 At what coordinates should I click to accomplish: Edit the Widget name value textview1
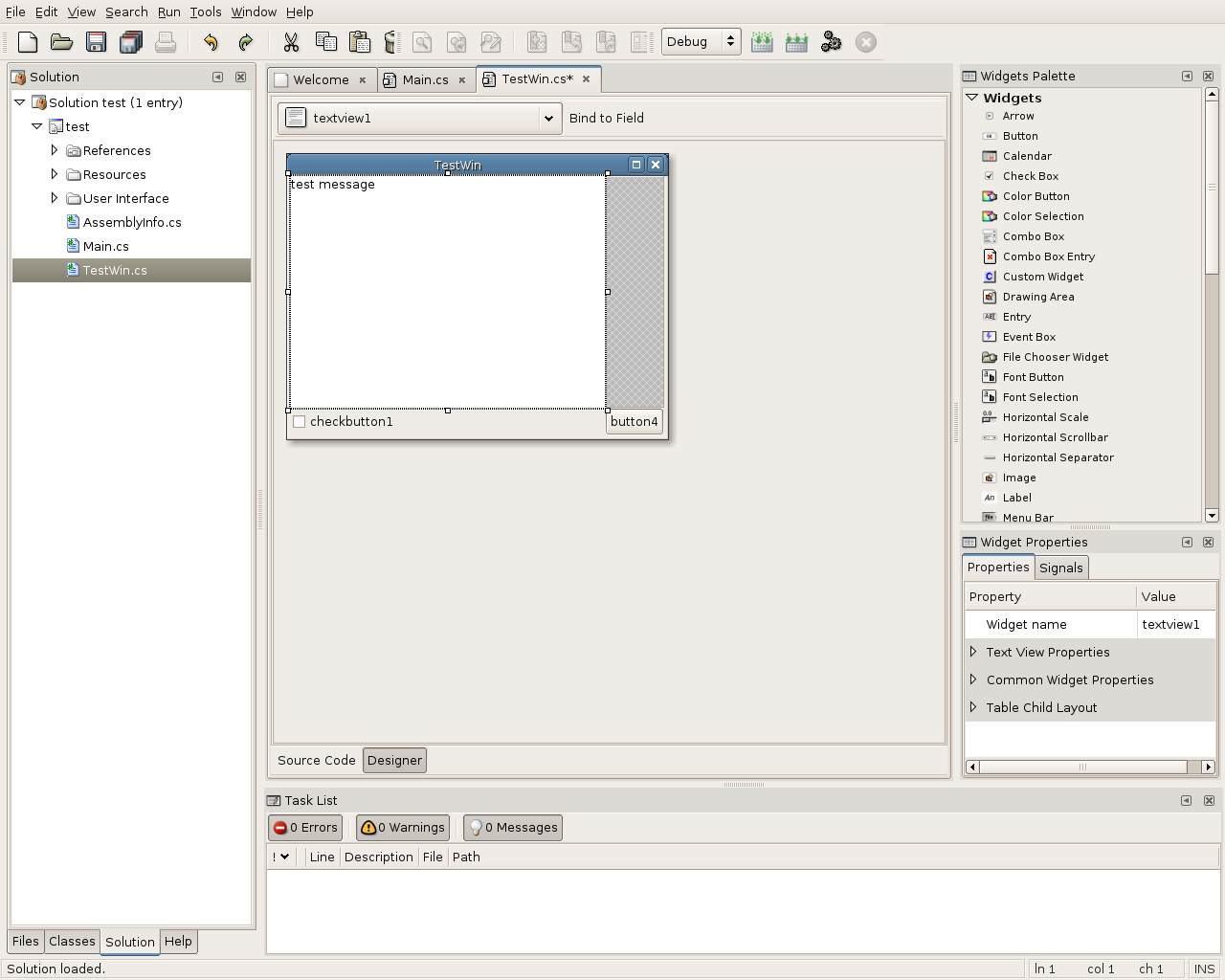coord(1175,624)
